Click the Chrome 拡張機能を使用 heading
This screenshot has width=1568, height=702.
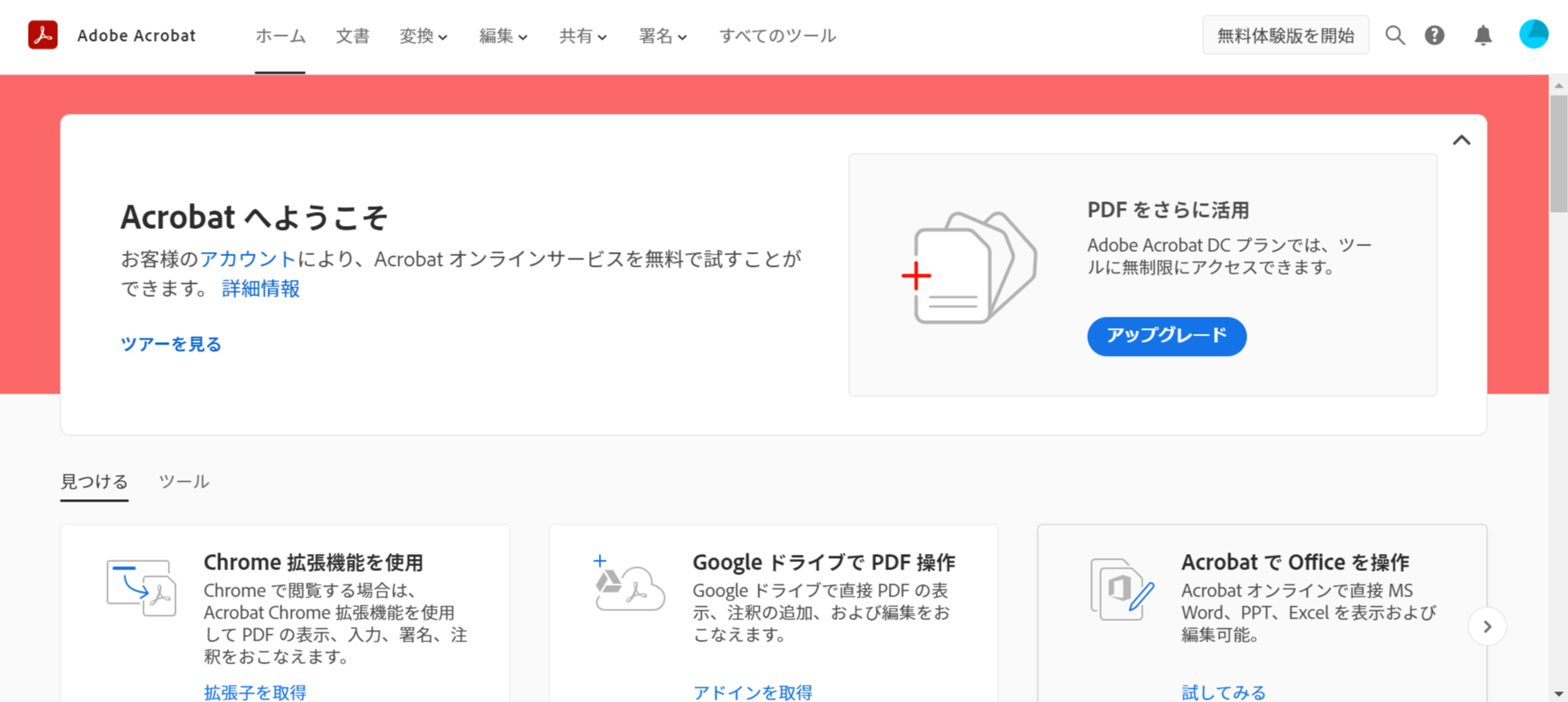pos(313,562)
